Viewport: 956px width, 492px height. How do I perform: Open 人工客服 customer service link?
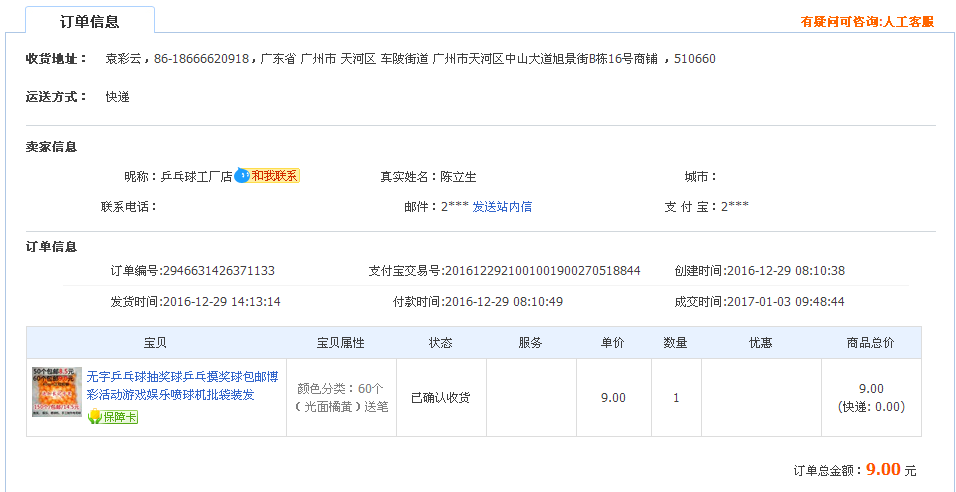(x=867, y=22)
